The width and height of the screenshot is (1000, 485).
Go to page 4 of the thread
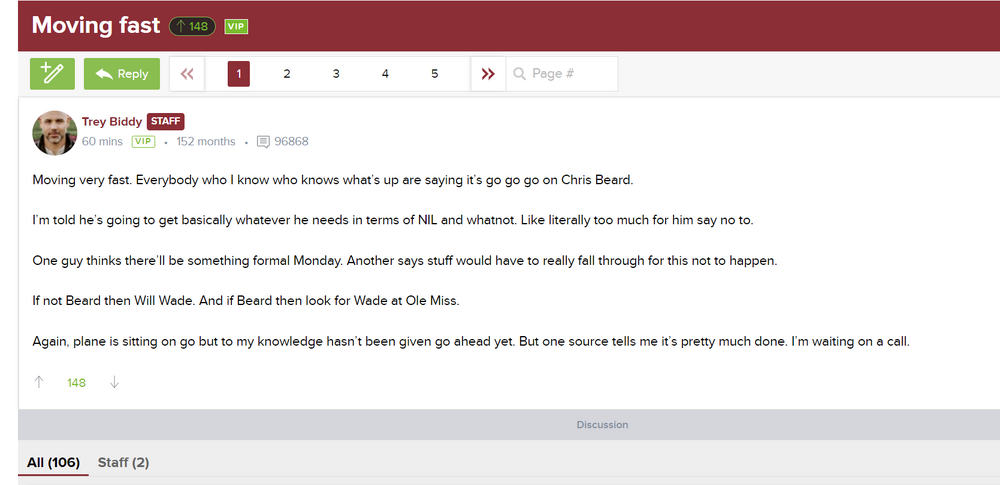pos(385,73)
